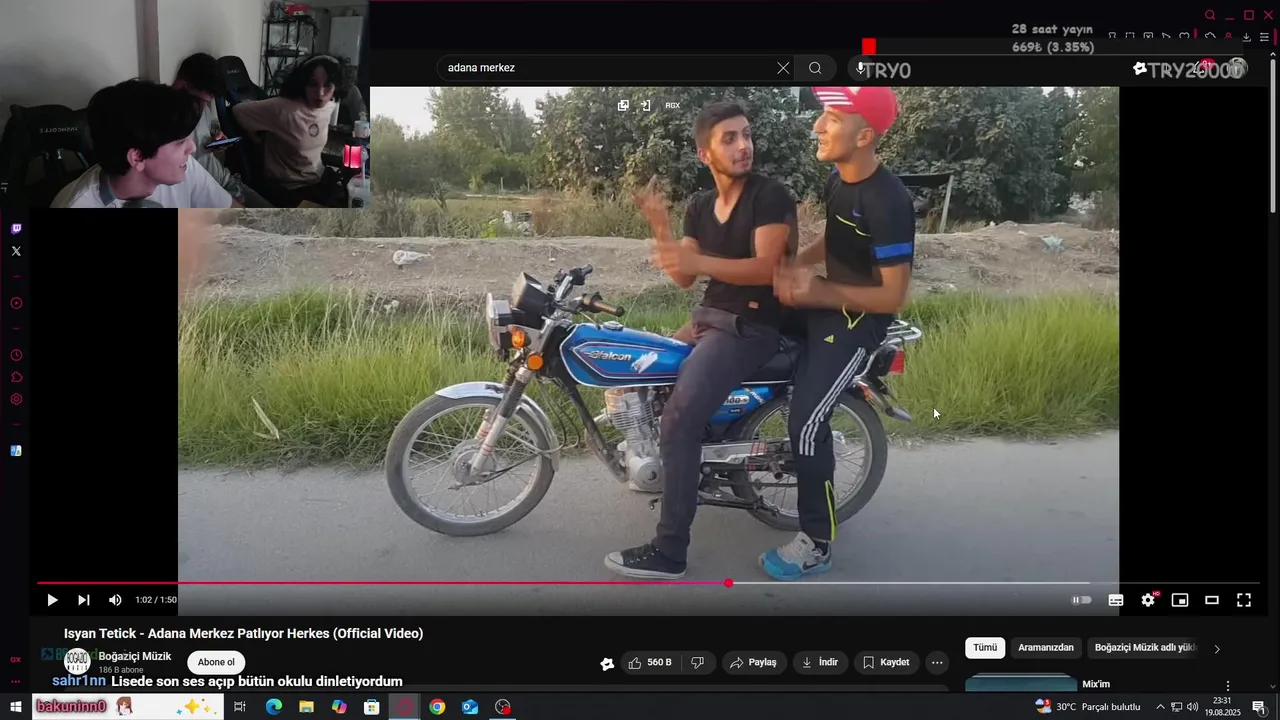
Task: Open the sidebar player icon
Action: pyautogui.click(x=16, y=303)
